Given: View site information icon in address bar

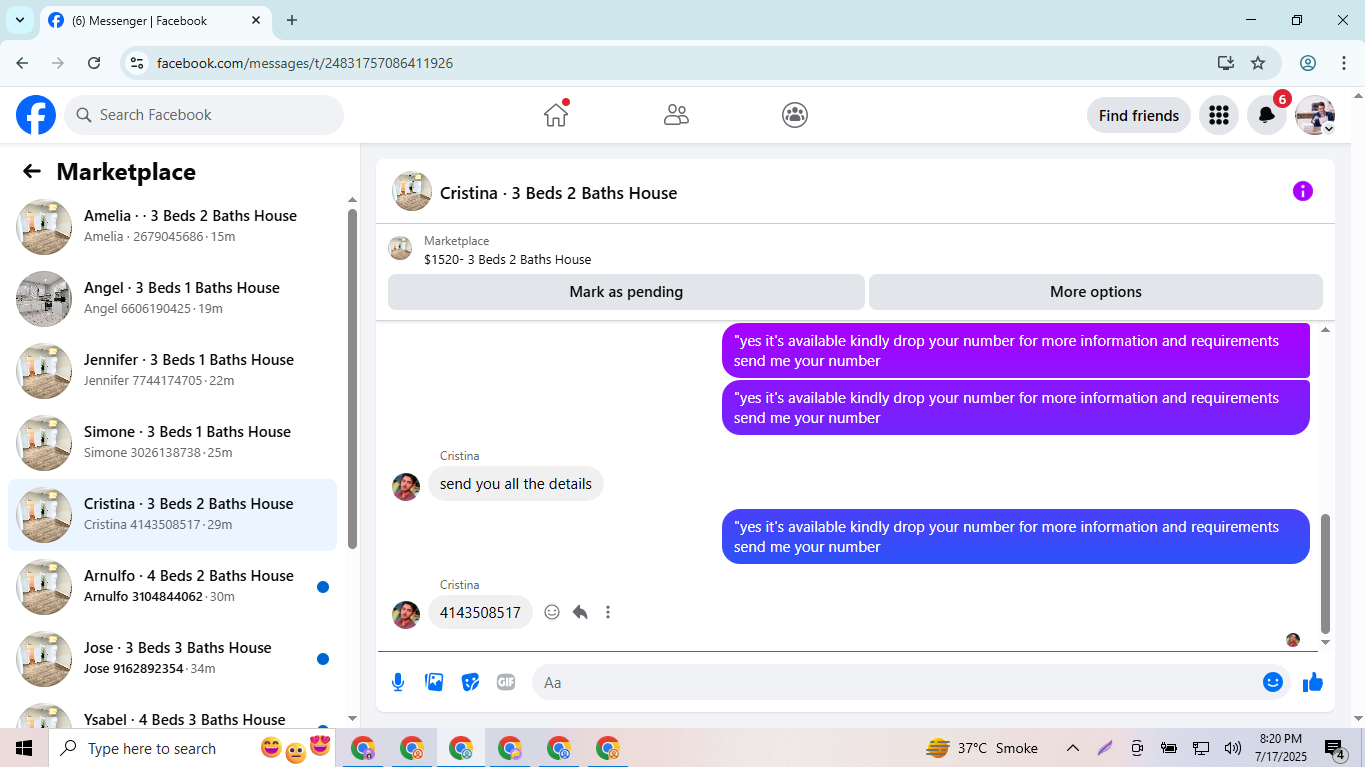Looking at the screenshot, I should coord(138,63).
